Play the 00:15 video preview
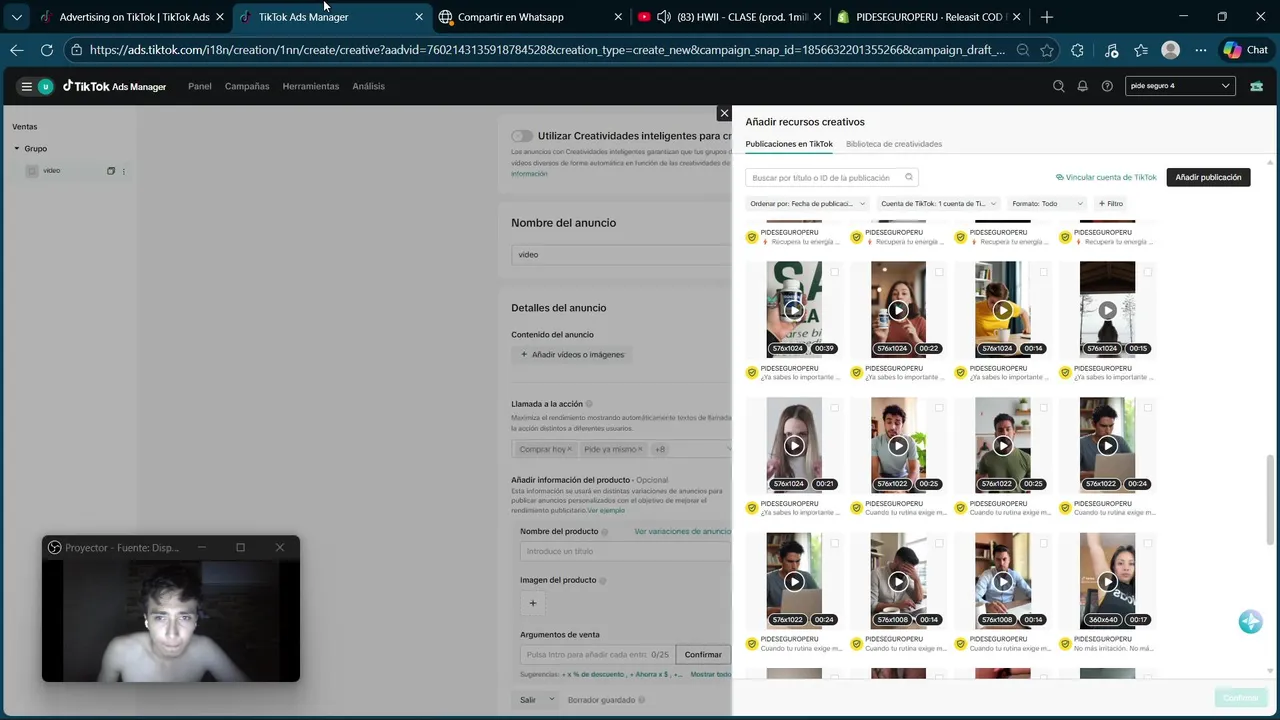 [1107, 310]
